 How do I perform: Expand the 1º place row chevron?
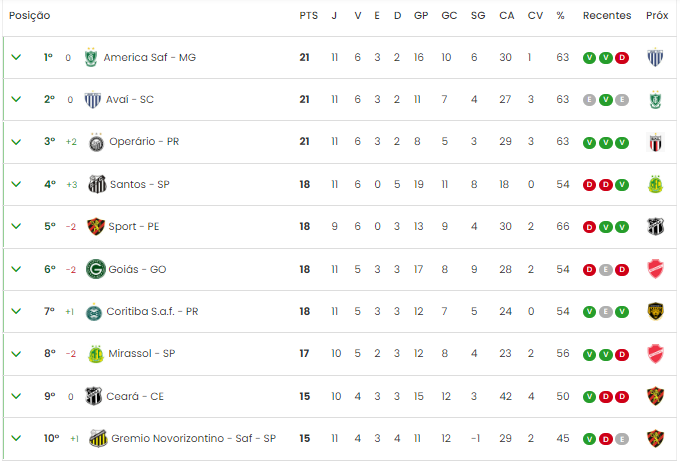pyautogui.click(x=16, y=57)
